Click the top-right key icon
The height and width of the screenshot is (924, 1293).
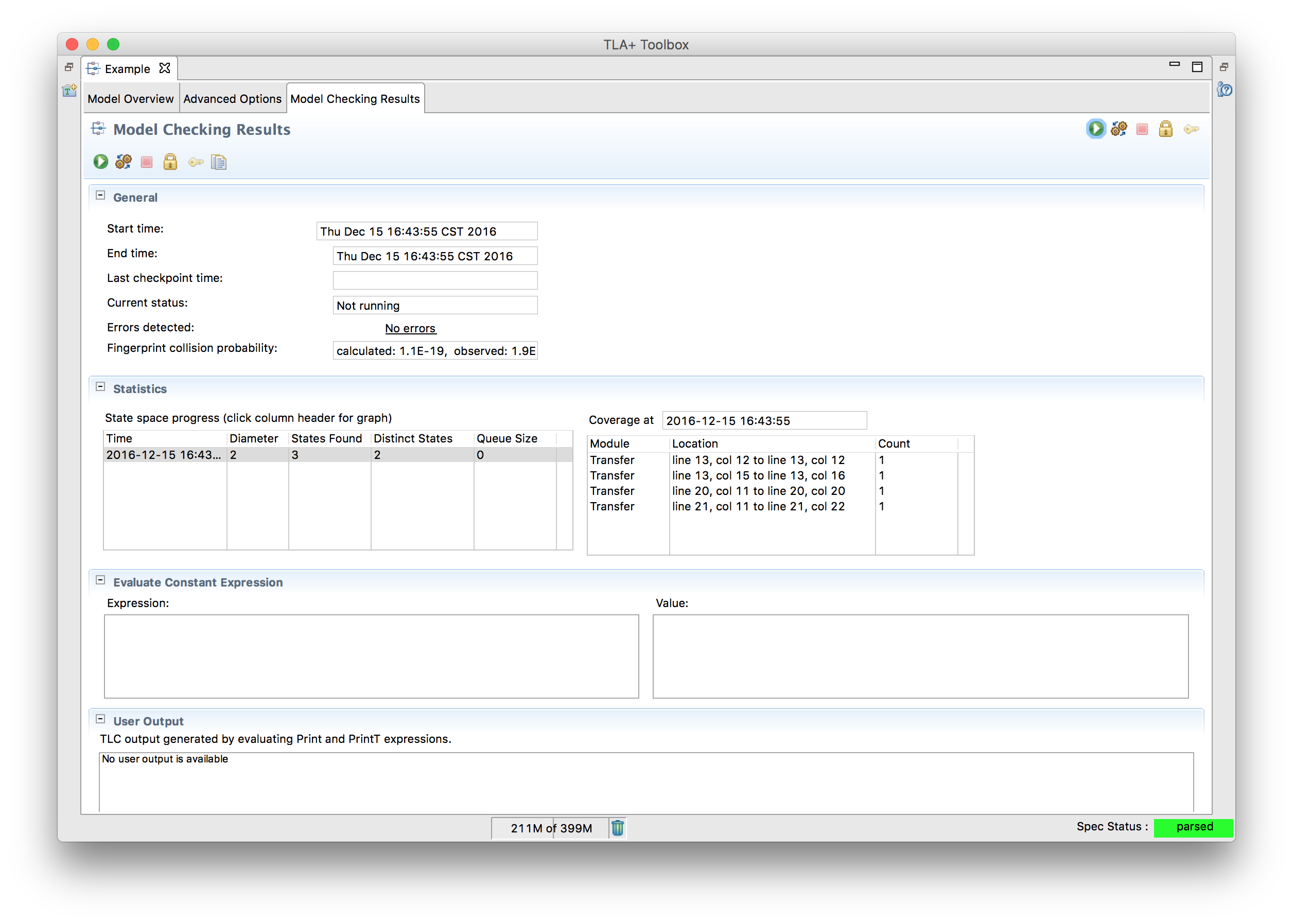point(1192,130)
